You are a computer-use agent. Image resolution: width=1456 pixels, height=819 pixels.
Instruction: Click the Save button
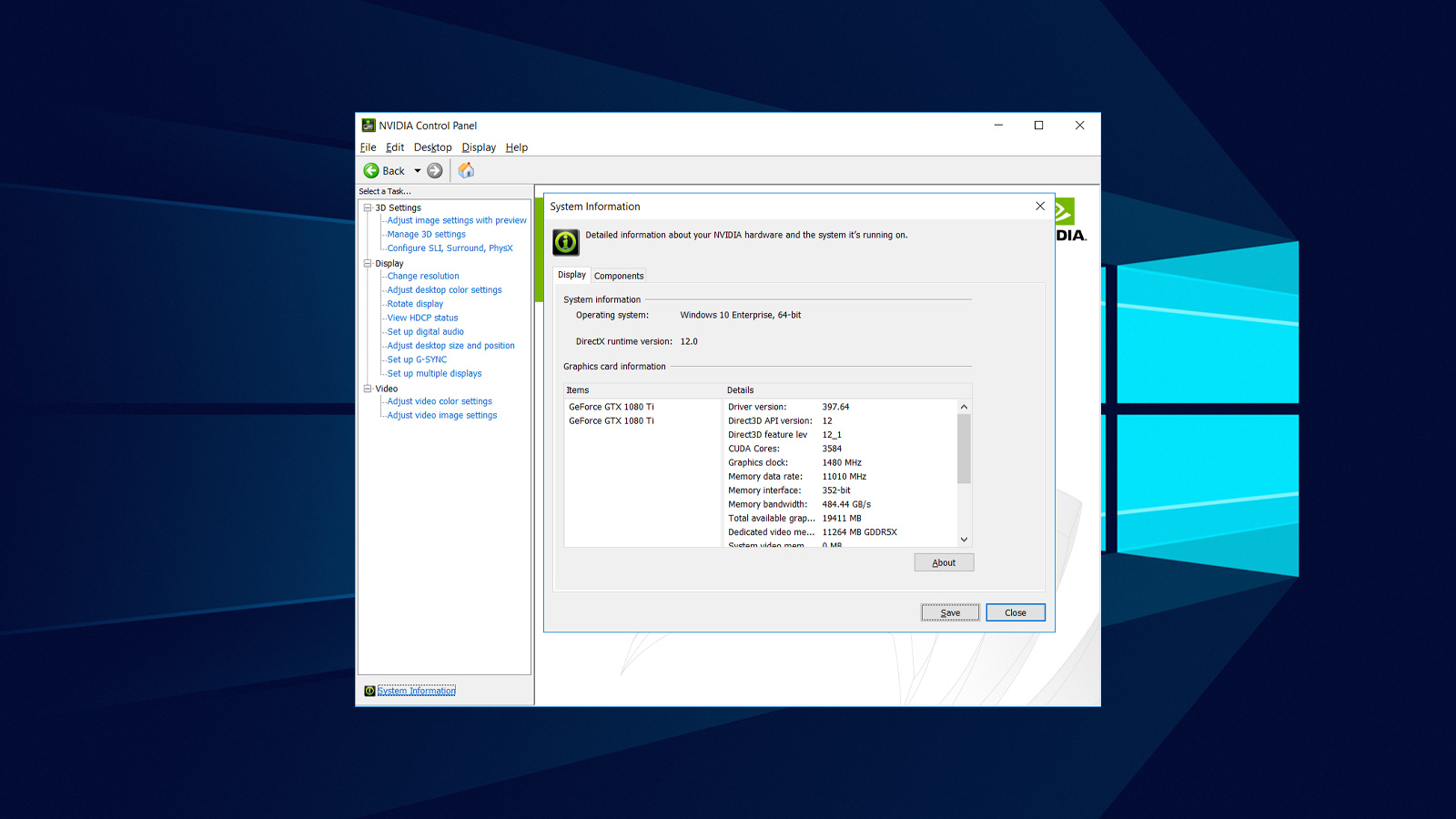[950, 612]
